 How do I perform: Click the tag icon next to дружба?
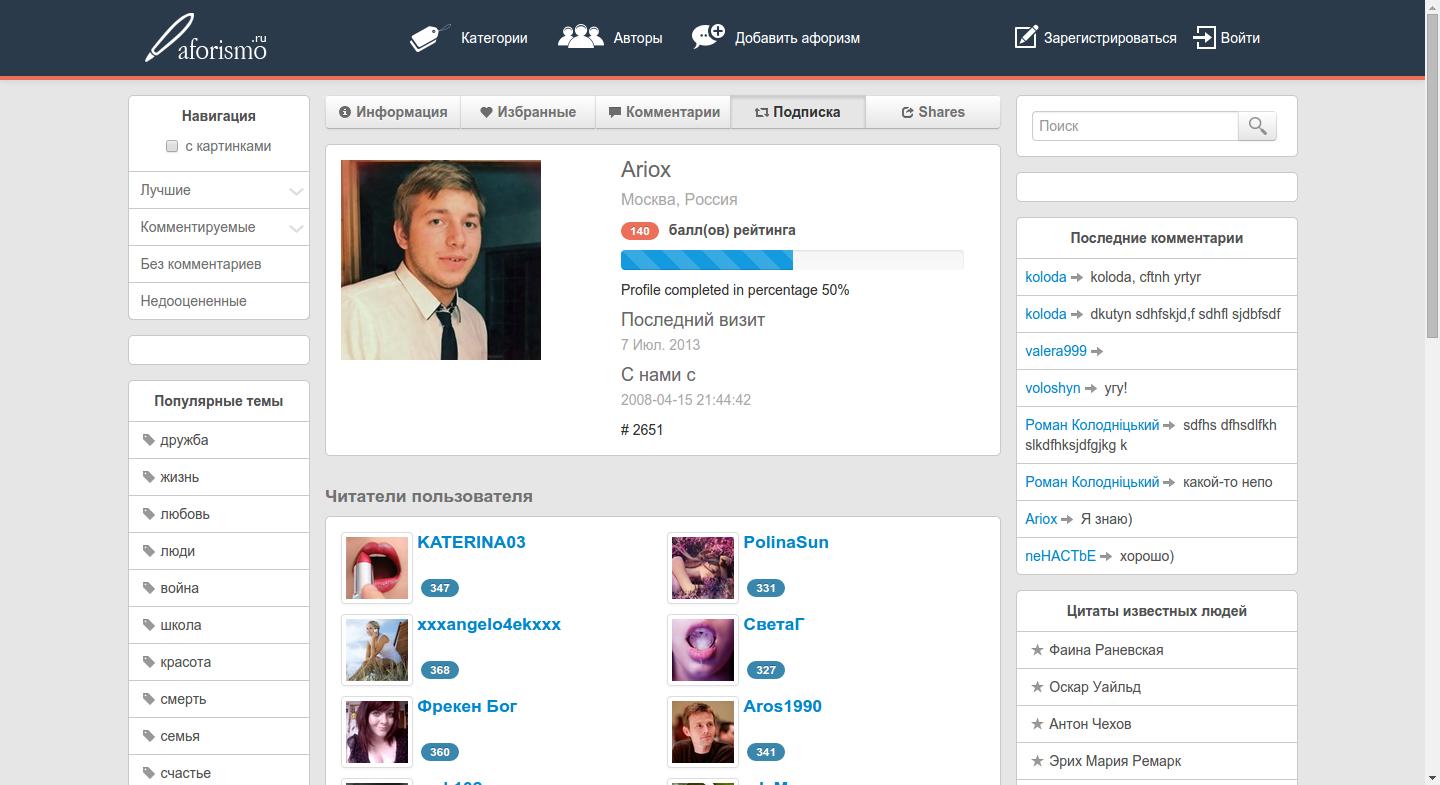(x=148, y=440)
